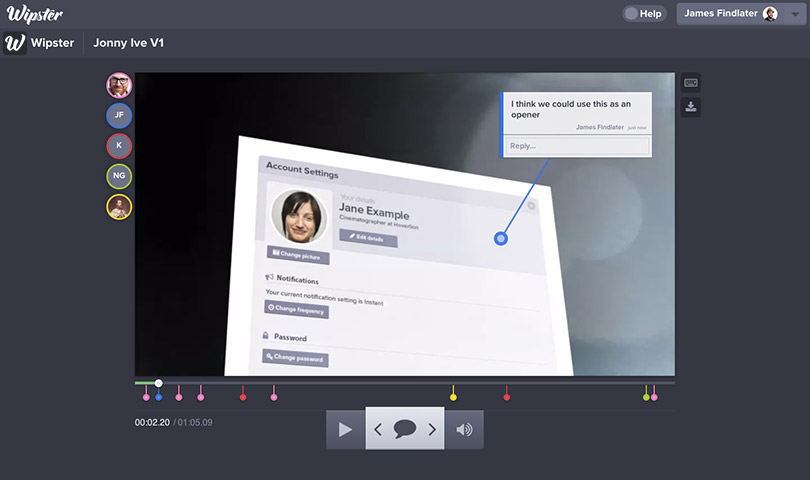Click the Reply input field

[x=577, y=146]
